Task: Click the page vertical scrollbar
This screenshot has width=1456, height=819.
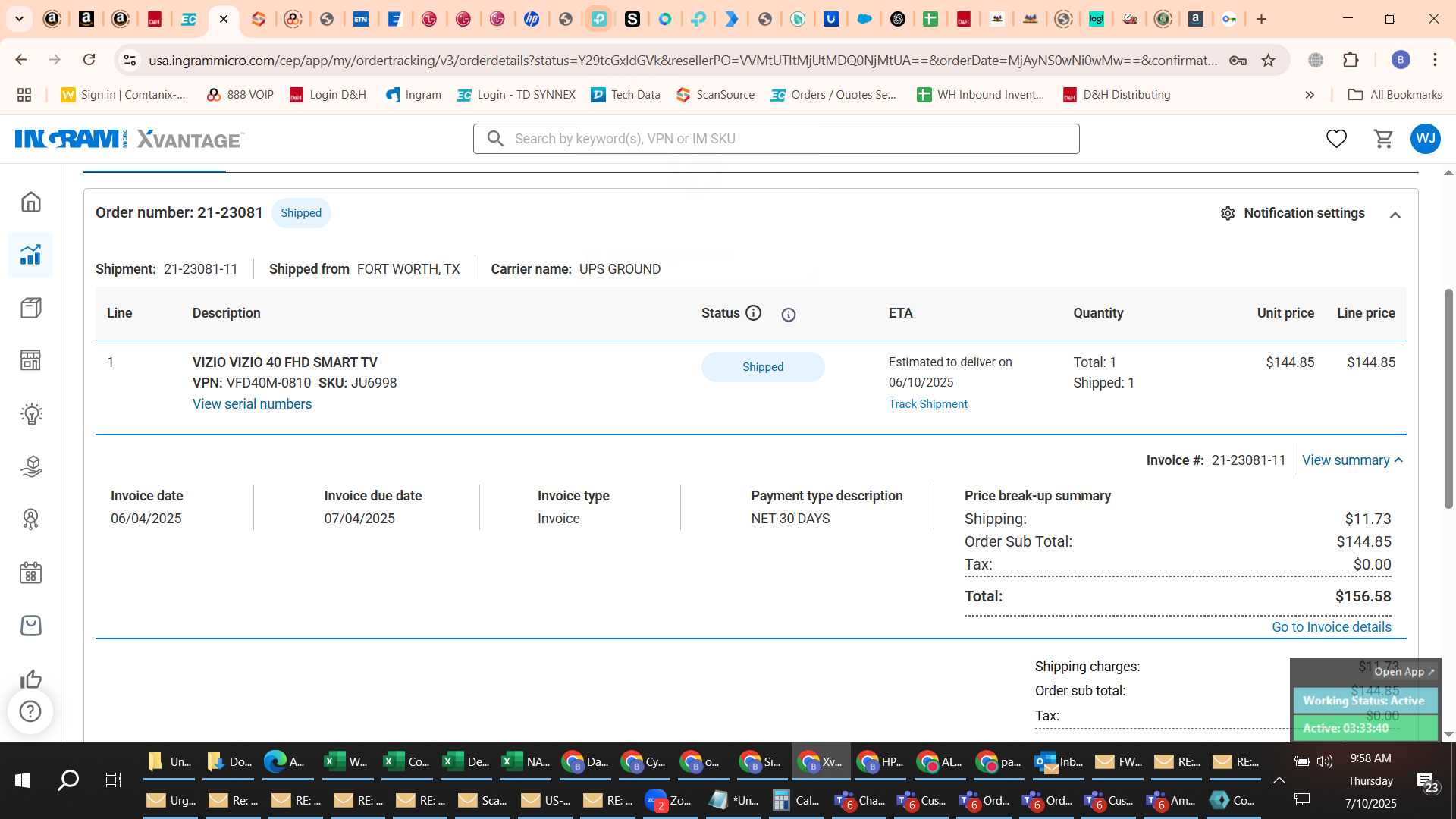Action: point(1448,398)
